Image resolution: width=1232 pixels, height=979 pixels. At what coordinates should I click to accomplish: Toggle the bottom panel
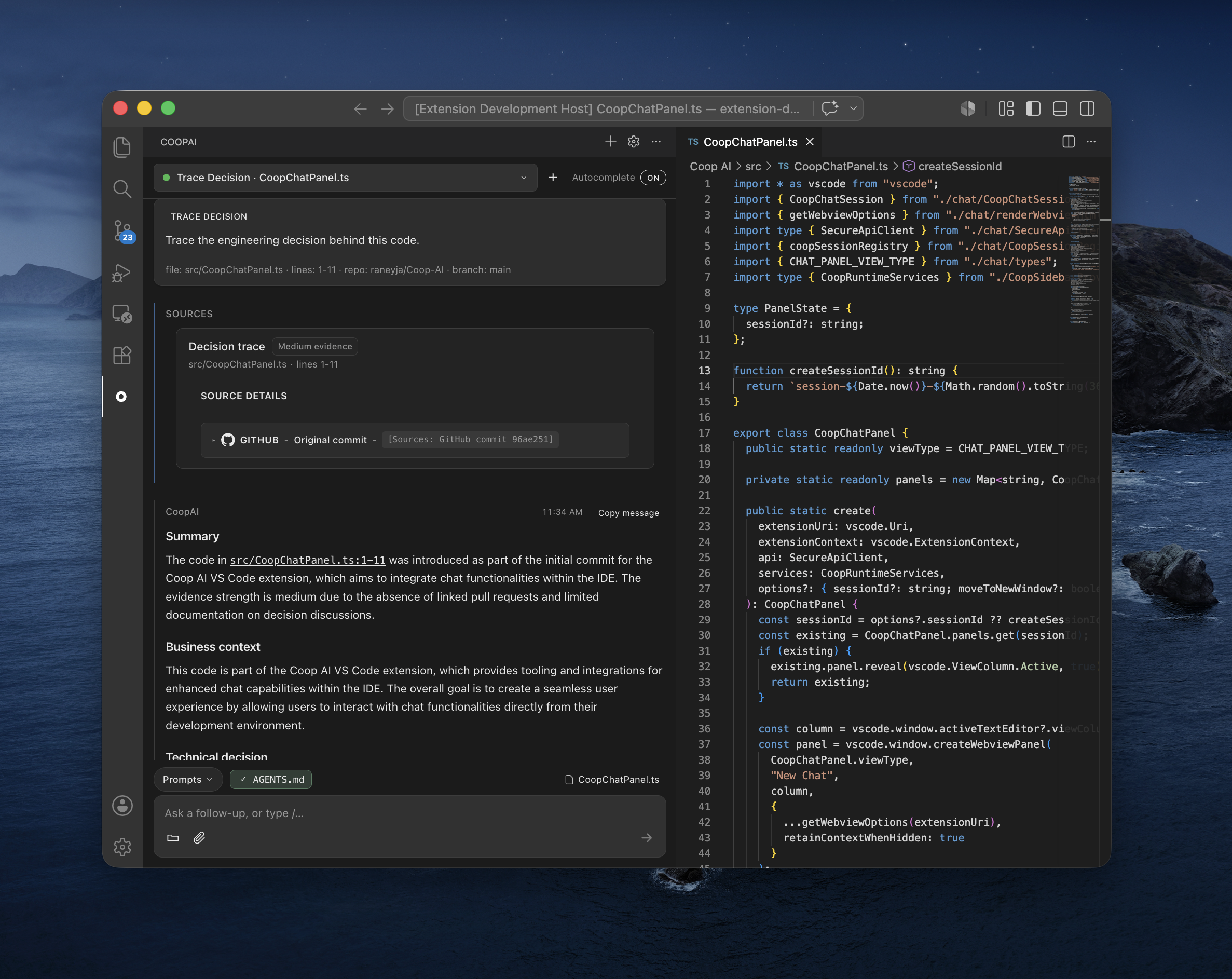pyautogui.click(x=1060, y=108)
